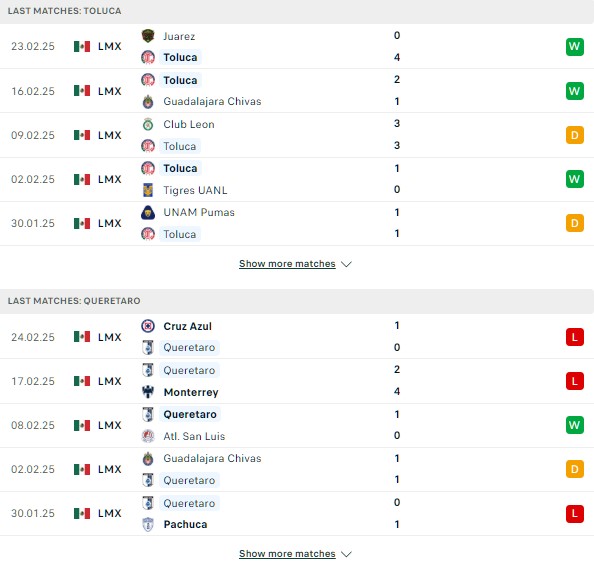Click the red L badge for Cruz Azul match

click(575, 337)
